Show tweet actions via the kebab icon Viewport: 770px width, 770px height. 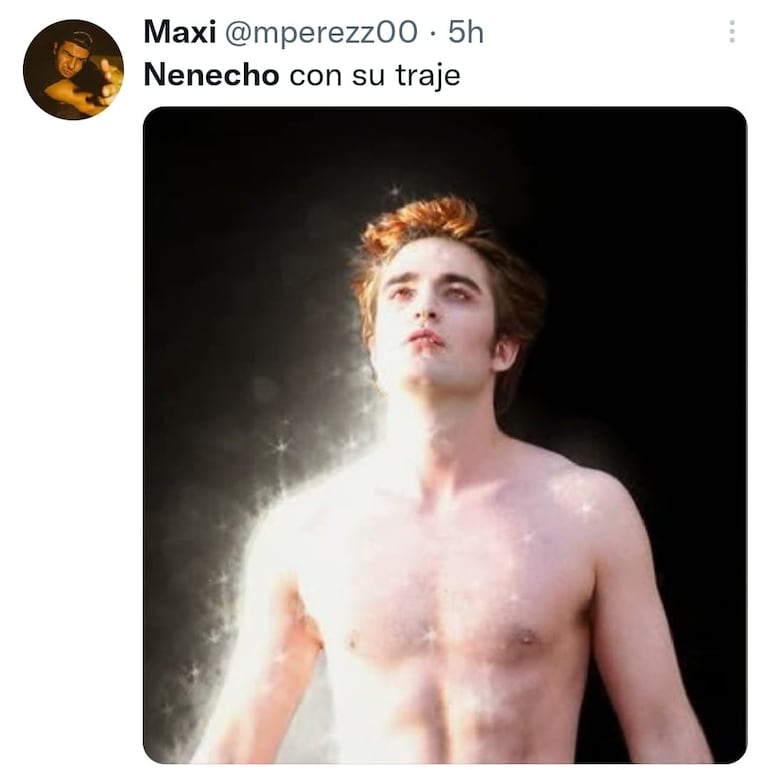click(732, 32)
